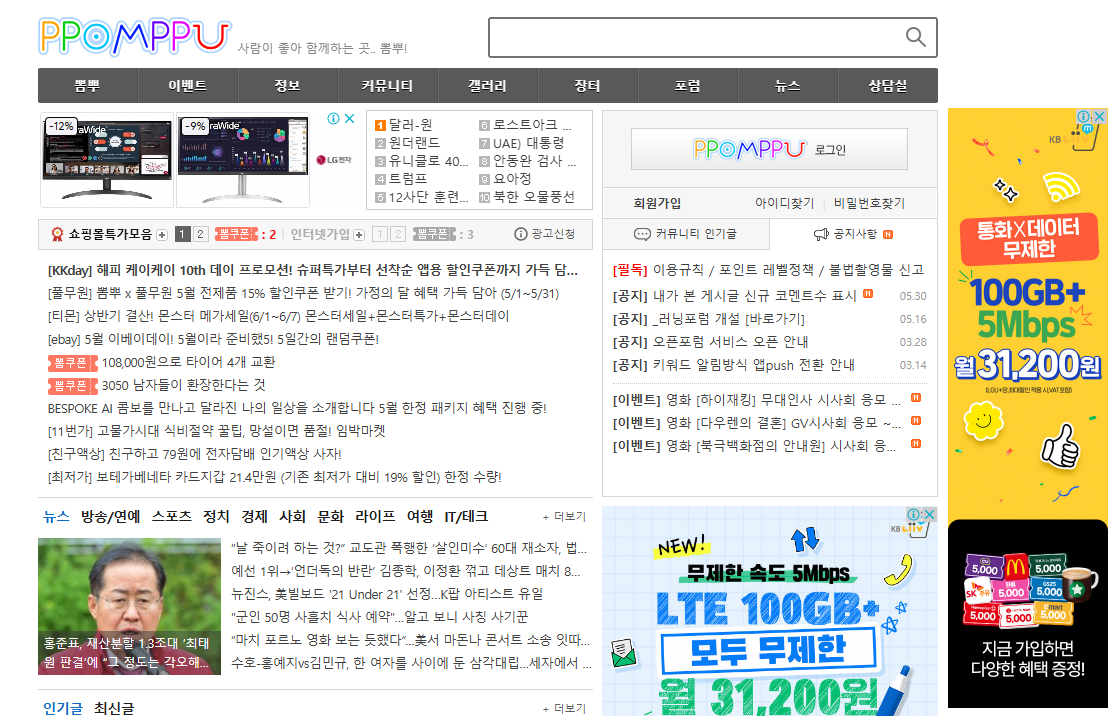Close the LG monitor ad banner
Screen dimensions: 1110x716
(x=348, y=117)
